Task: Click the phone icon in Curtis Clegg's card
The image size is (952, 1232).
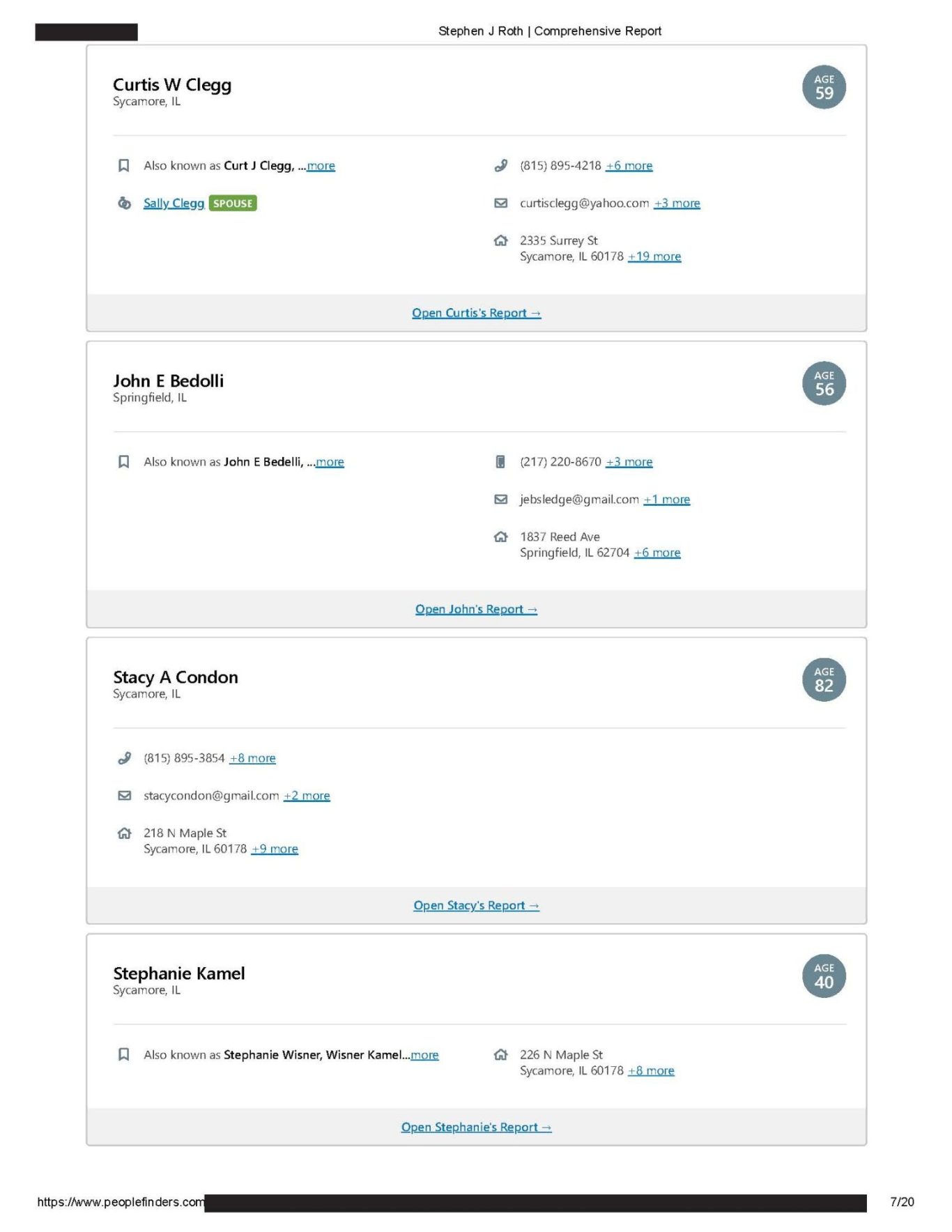Action: tap(500, 166)
